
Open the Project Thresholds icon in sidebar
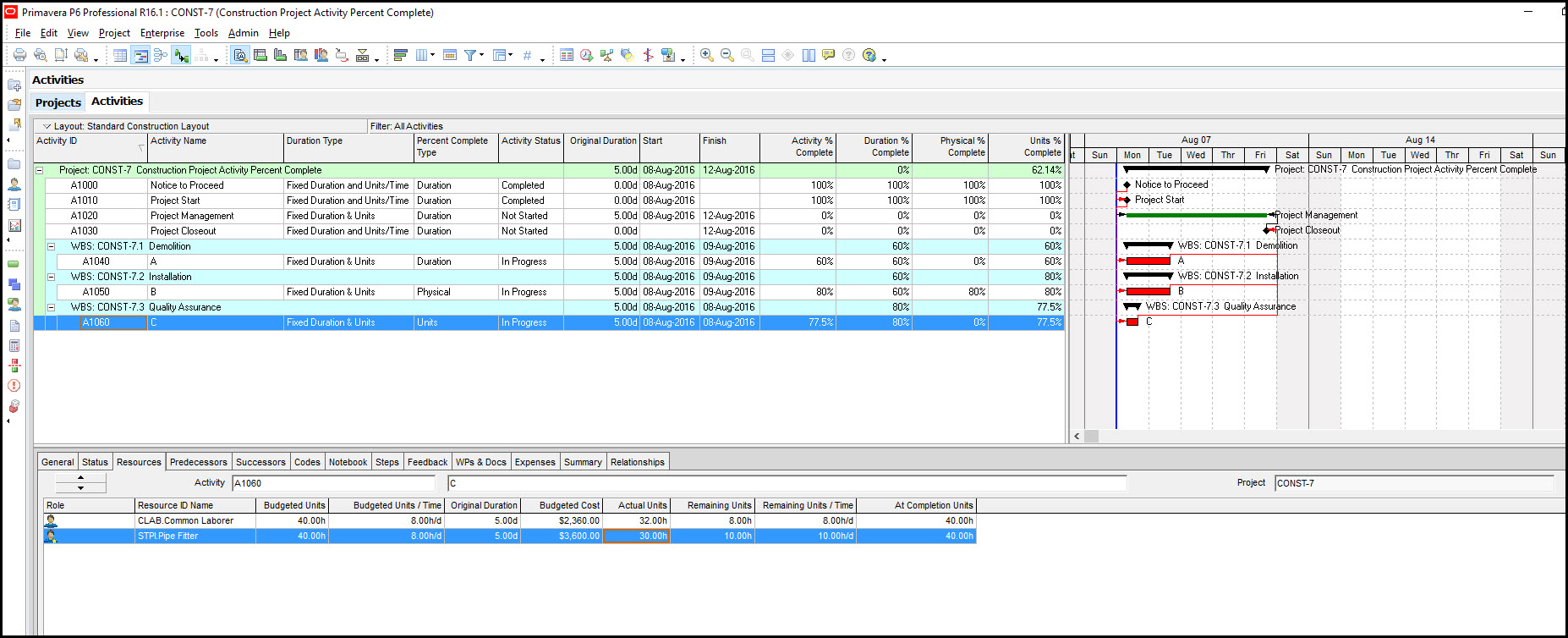(x=14, y=366)
